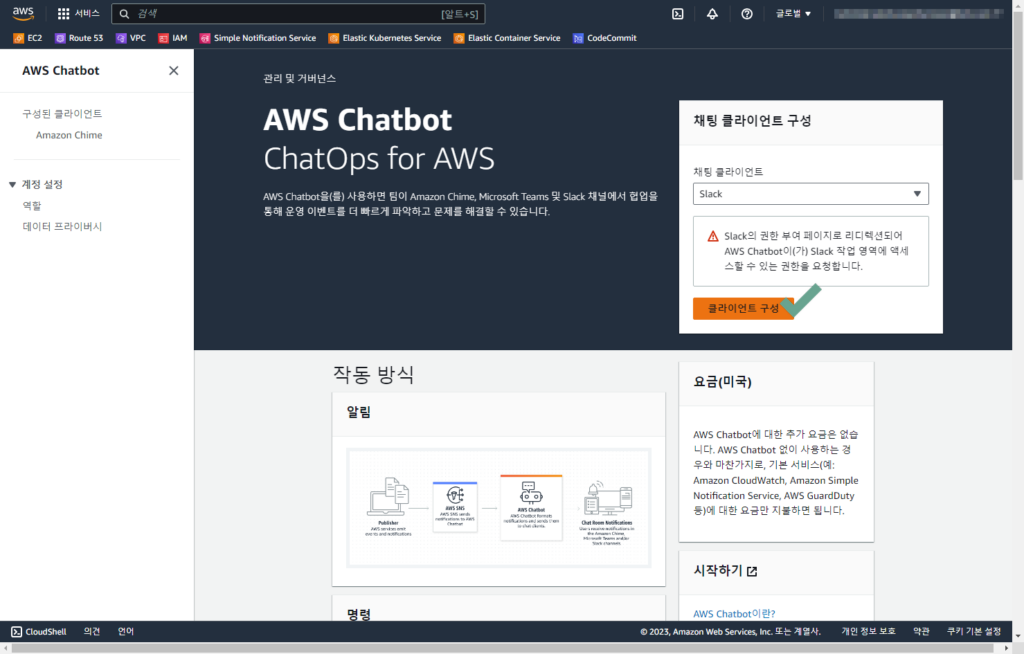Open the external link icon beside 시작하기
Screen dimensions: 1024x654
pyautogui.click(x=752, y=572)
